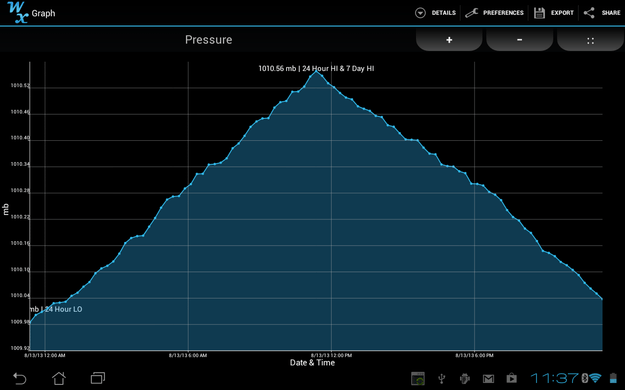Tap the 8/13/13 6:00 AM axis label
Image resolution: width=625 pixels, height=390 pixels.
[x=188, y=355]
